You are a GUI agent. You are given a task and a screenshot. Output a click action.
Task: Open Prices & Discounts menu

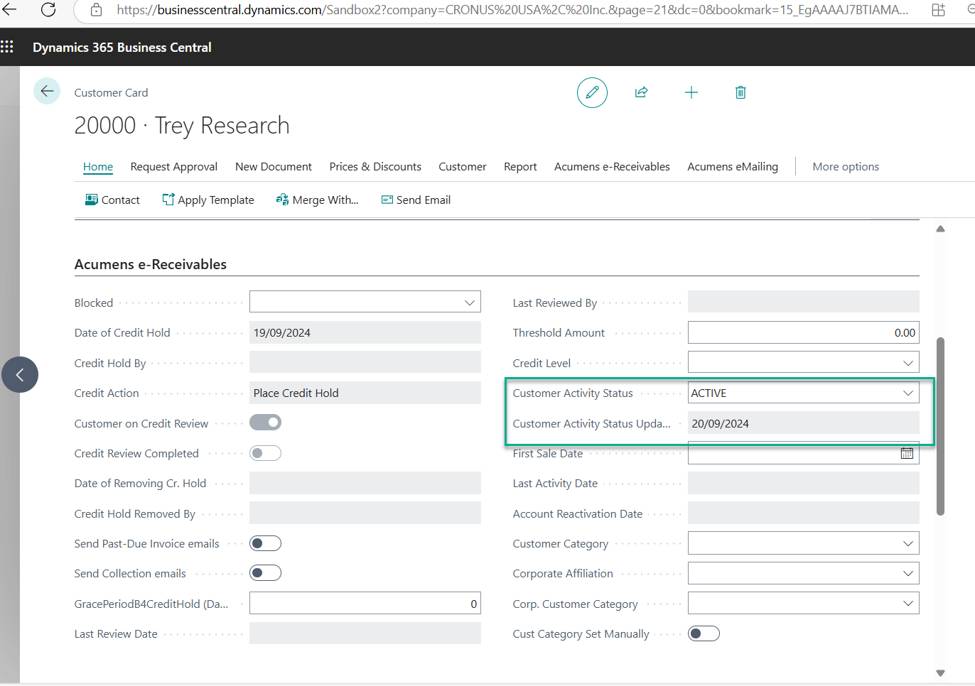pos(375,167)
